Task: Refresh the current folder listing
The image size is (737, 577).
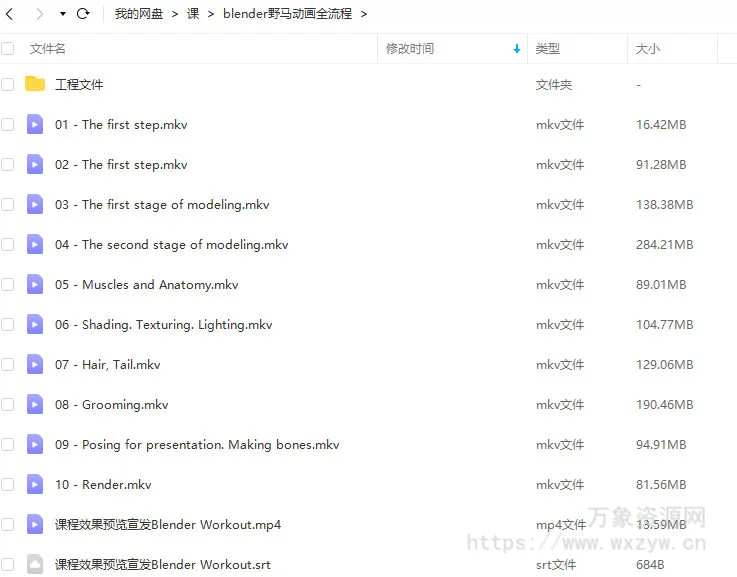Action: 83,14
